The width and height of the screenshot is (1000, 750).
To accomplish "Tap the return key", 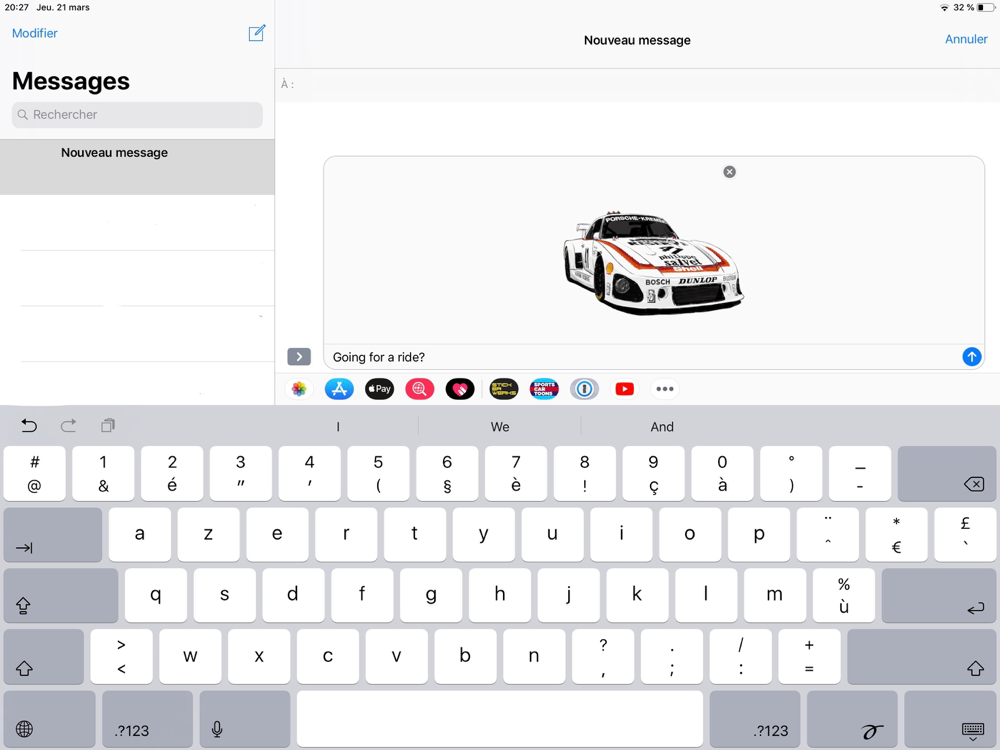I will point(939,595).
